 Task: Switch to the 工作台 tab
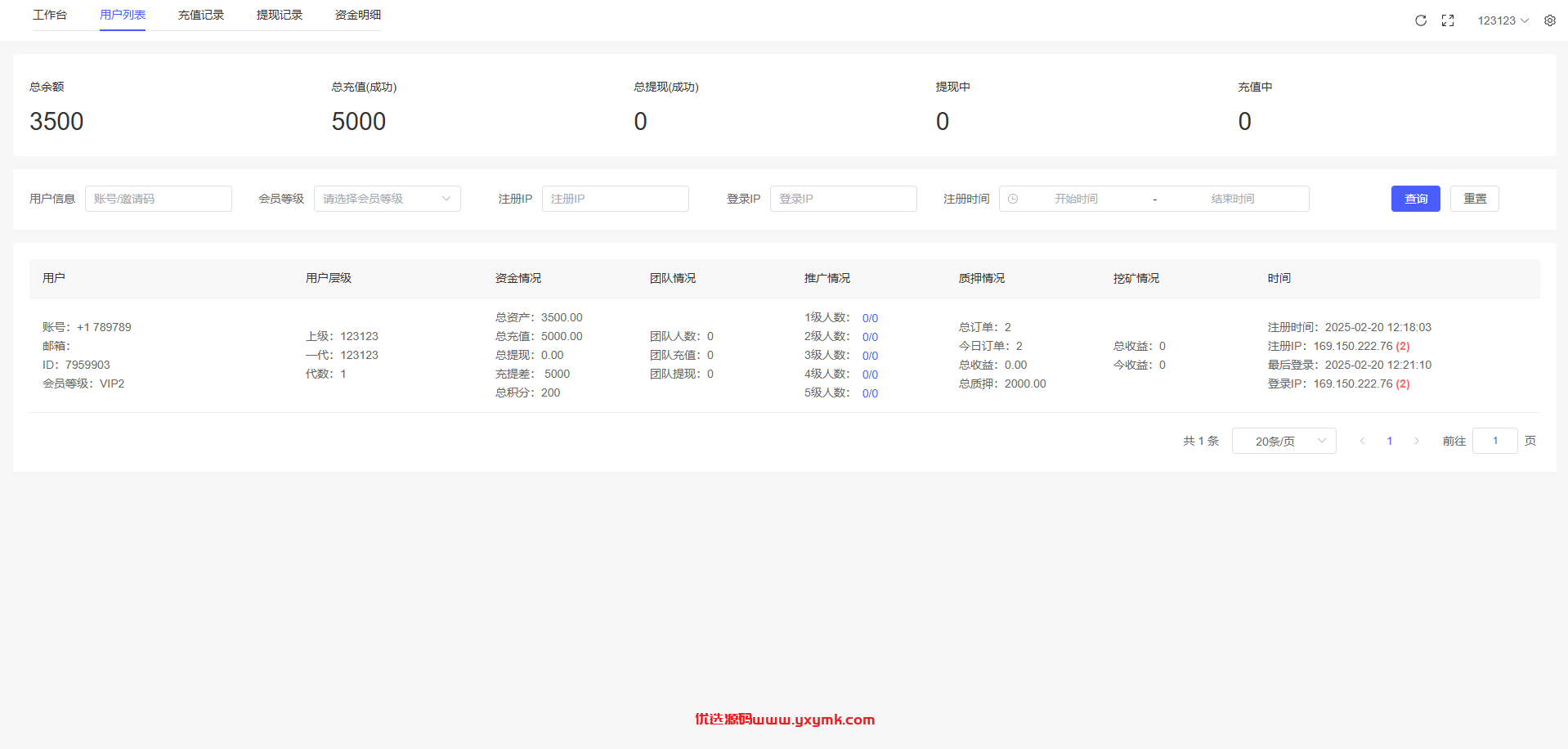click(50, 15)
